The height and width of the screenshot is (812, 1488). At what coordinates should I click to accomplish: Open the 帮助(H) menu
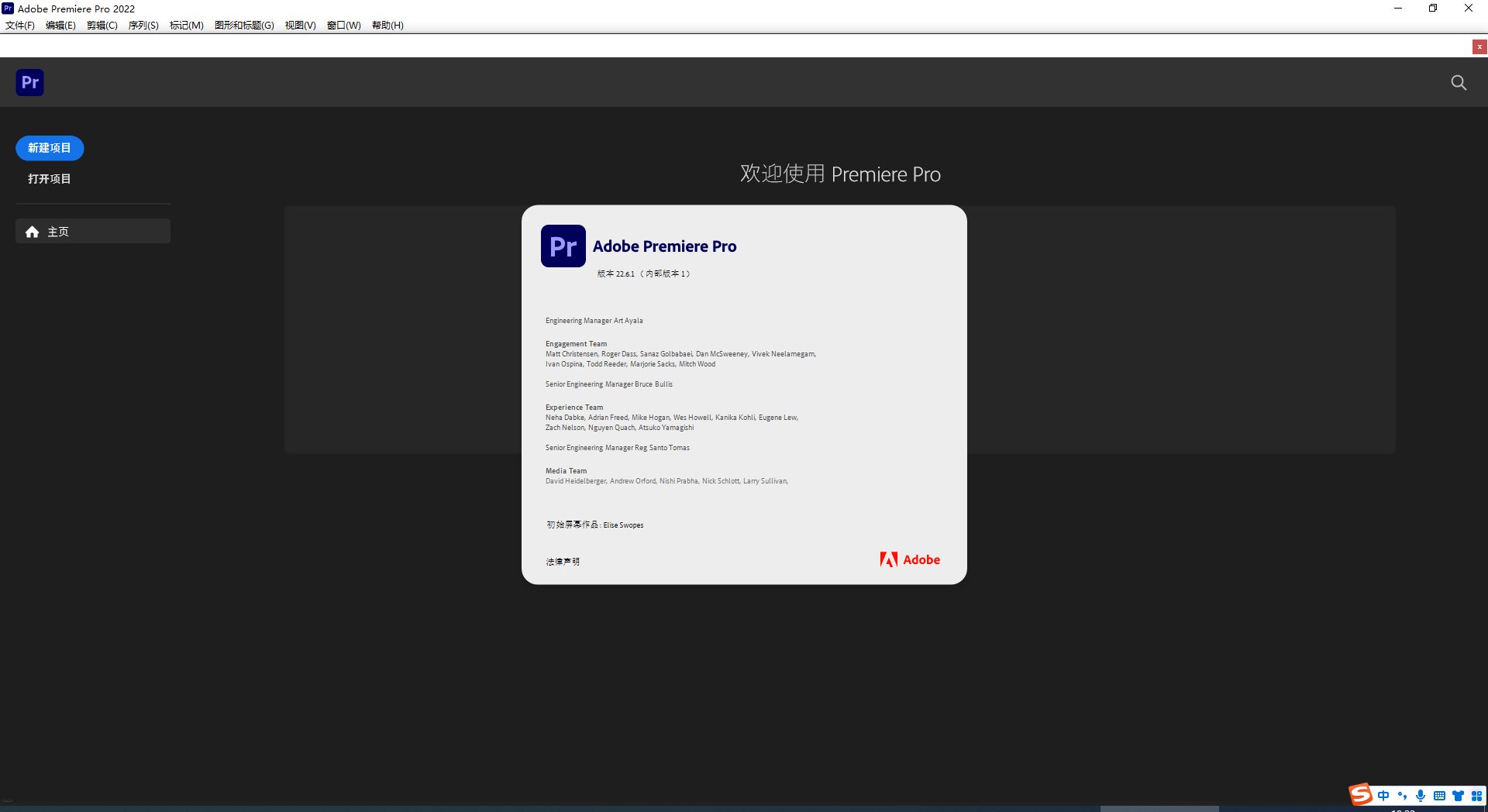387,25
